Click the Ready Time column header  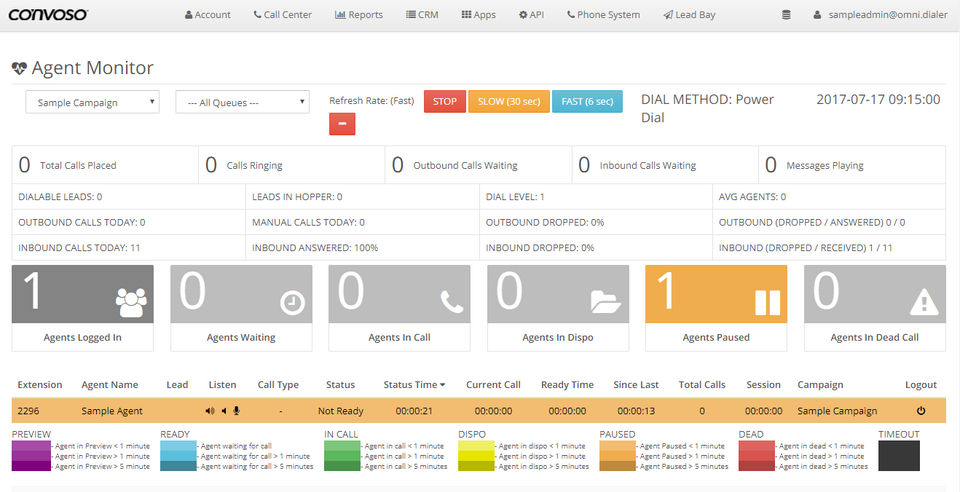567,385
